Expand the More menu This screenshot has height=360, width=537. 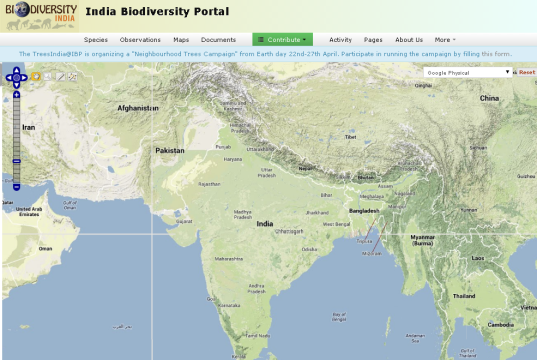[x=445, y=40]
